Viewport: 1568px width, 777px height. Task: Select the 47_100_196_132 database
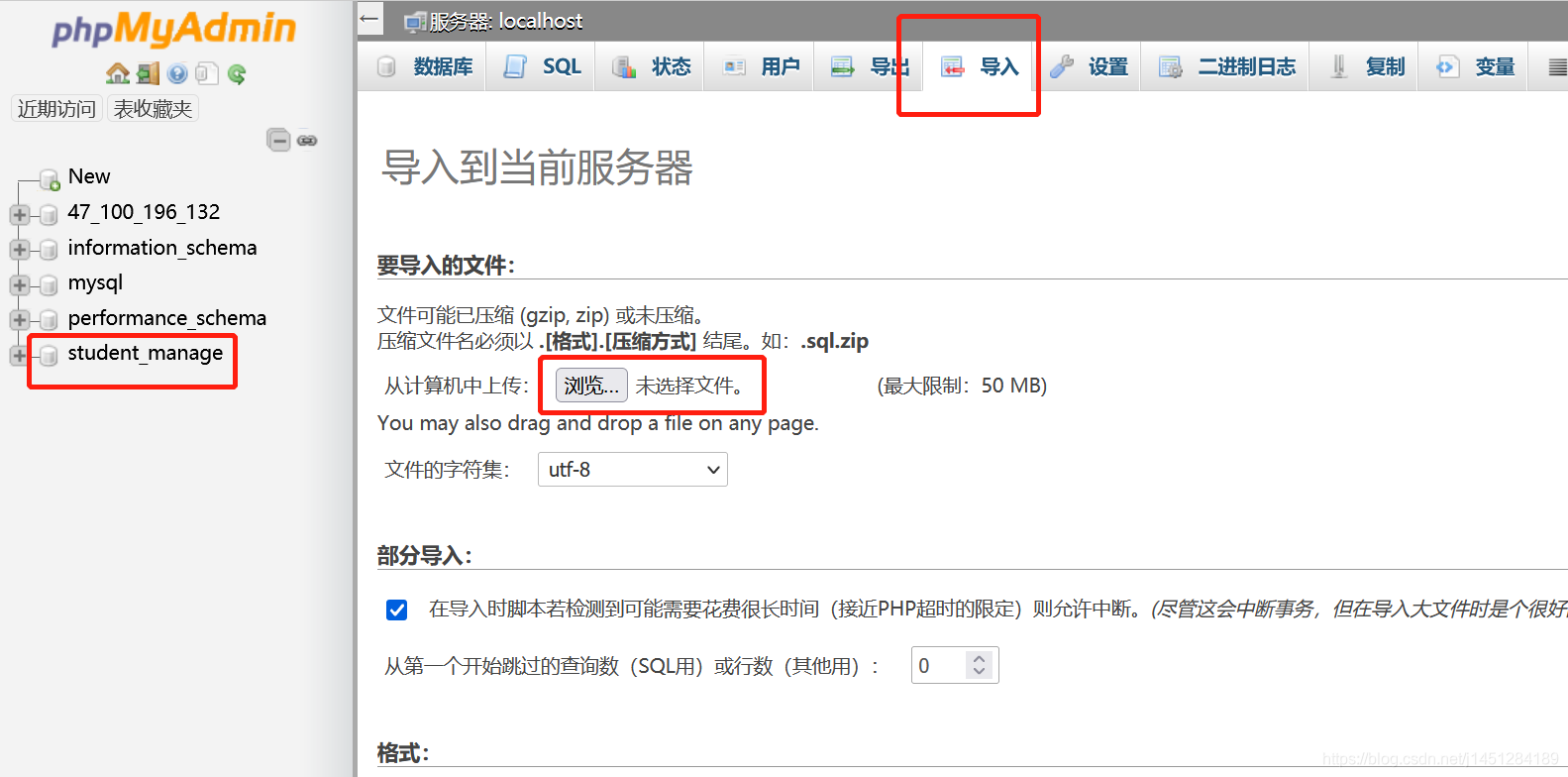click(x=144, y=212)
